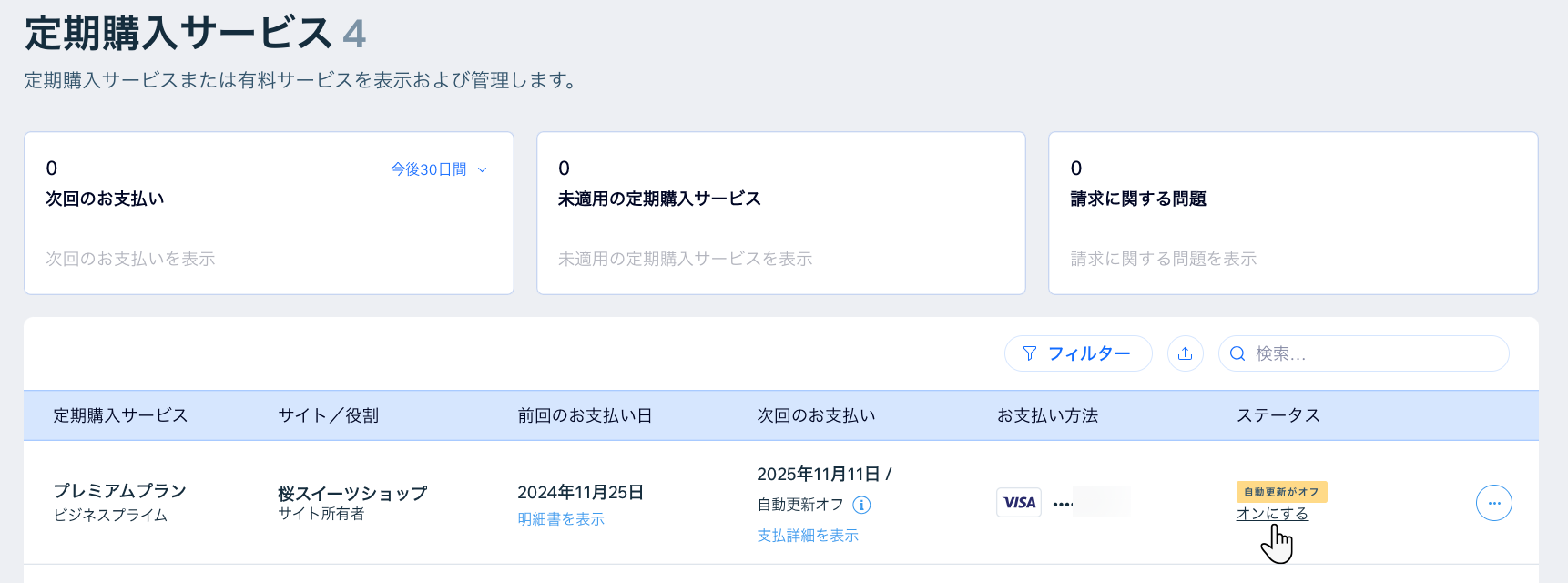
Task: Select the ステータス column header
Action: click(x=1278, y=414)
